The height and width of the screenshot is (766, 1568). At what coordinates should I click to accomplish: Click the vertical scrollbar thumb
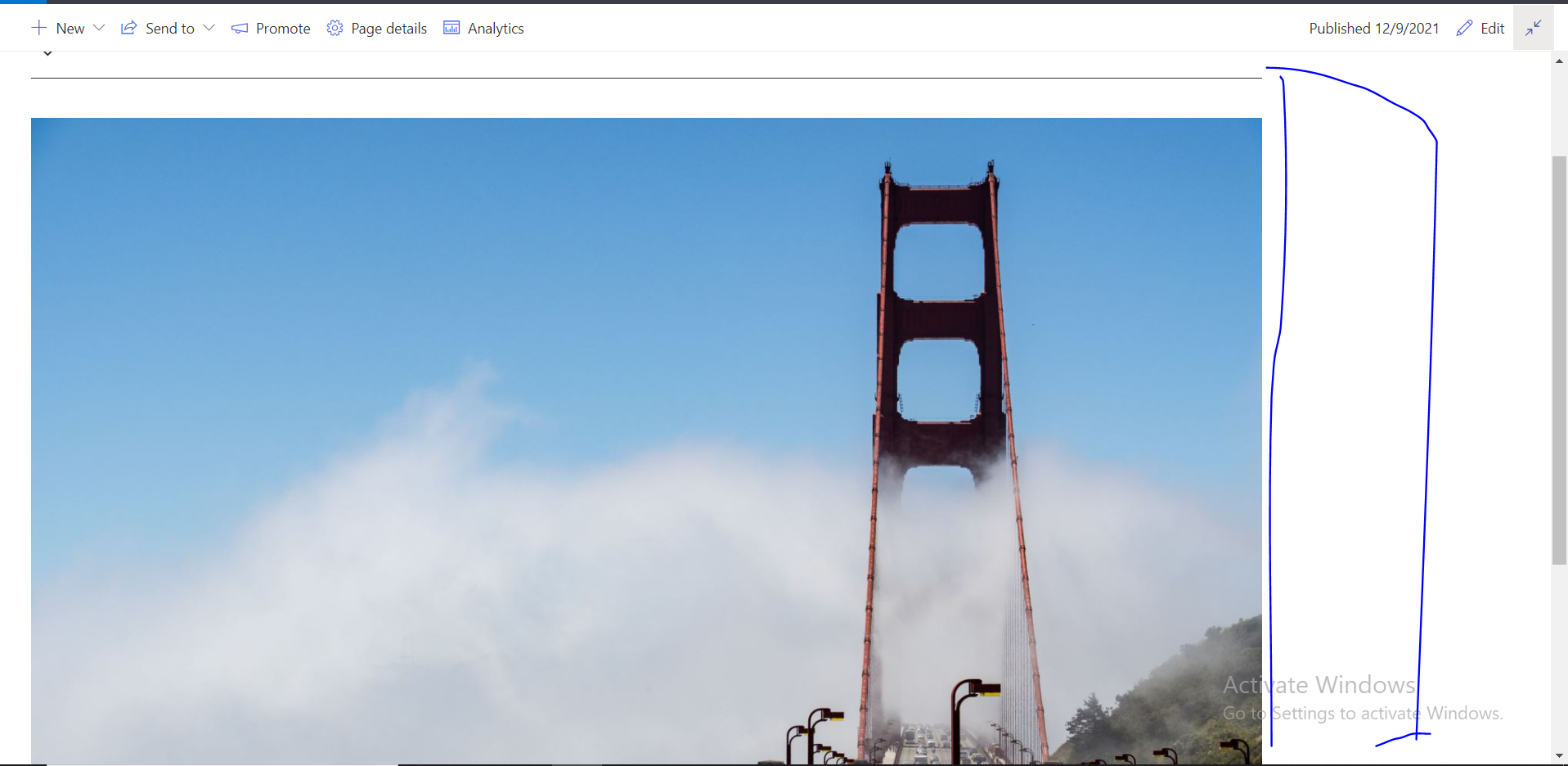tap(1560, 360)
